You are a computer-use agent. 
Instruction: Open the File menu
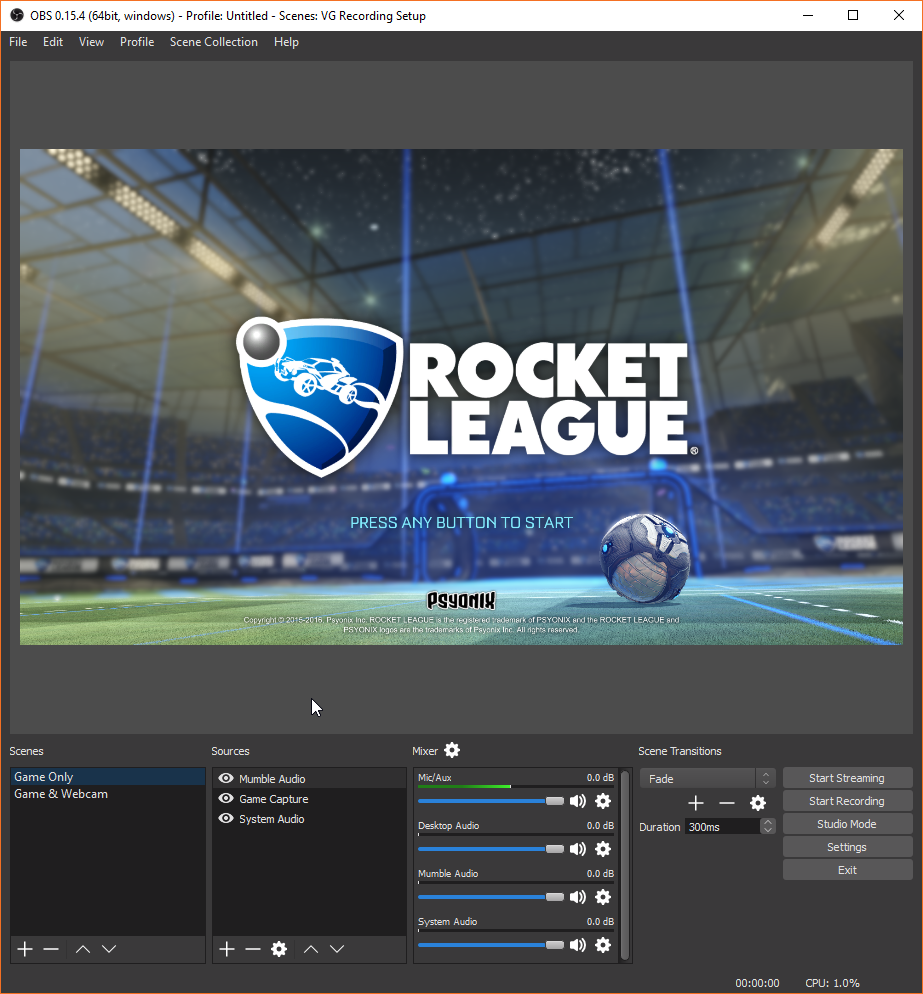[x=18, y=42]
